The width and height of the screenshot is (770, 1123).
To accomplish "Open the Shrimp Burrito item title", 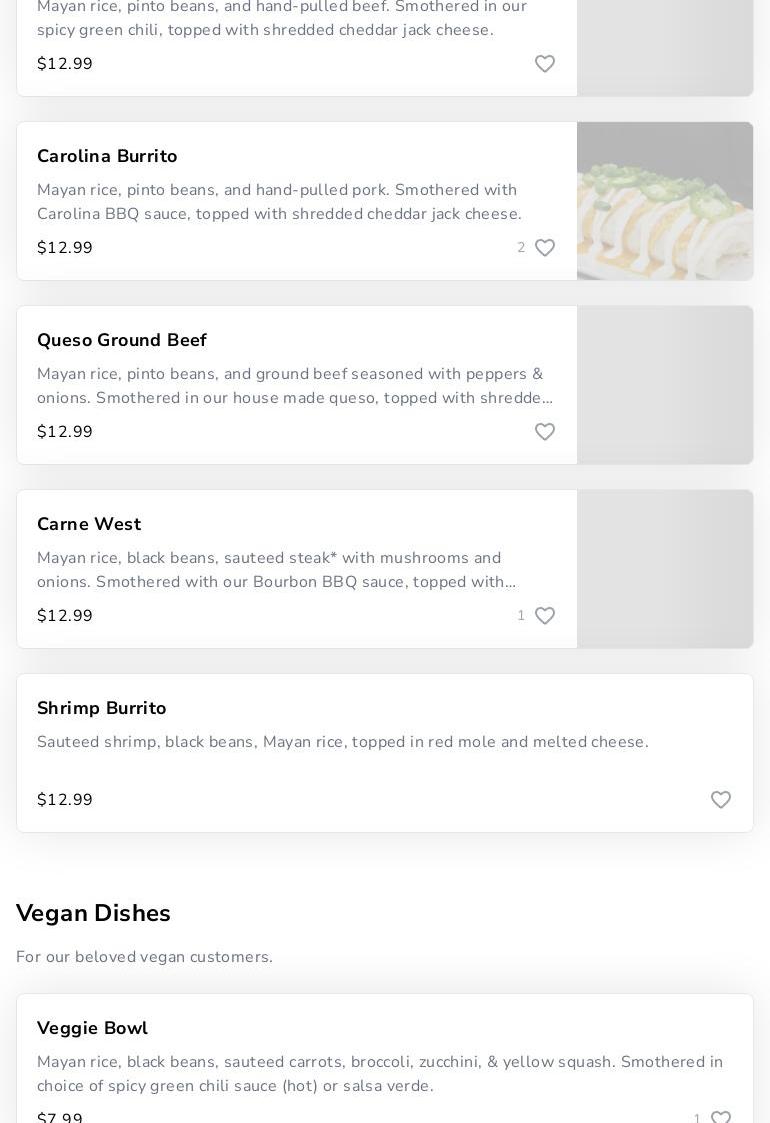I will click(x=102, y=708).
